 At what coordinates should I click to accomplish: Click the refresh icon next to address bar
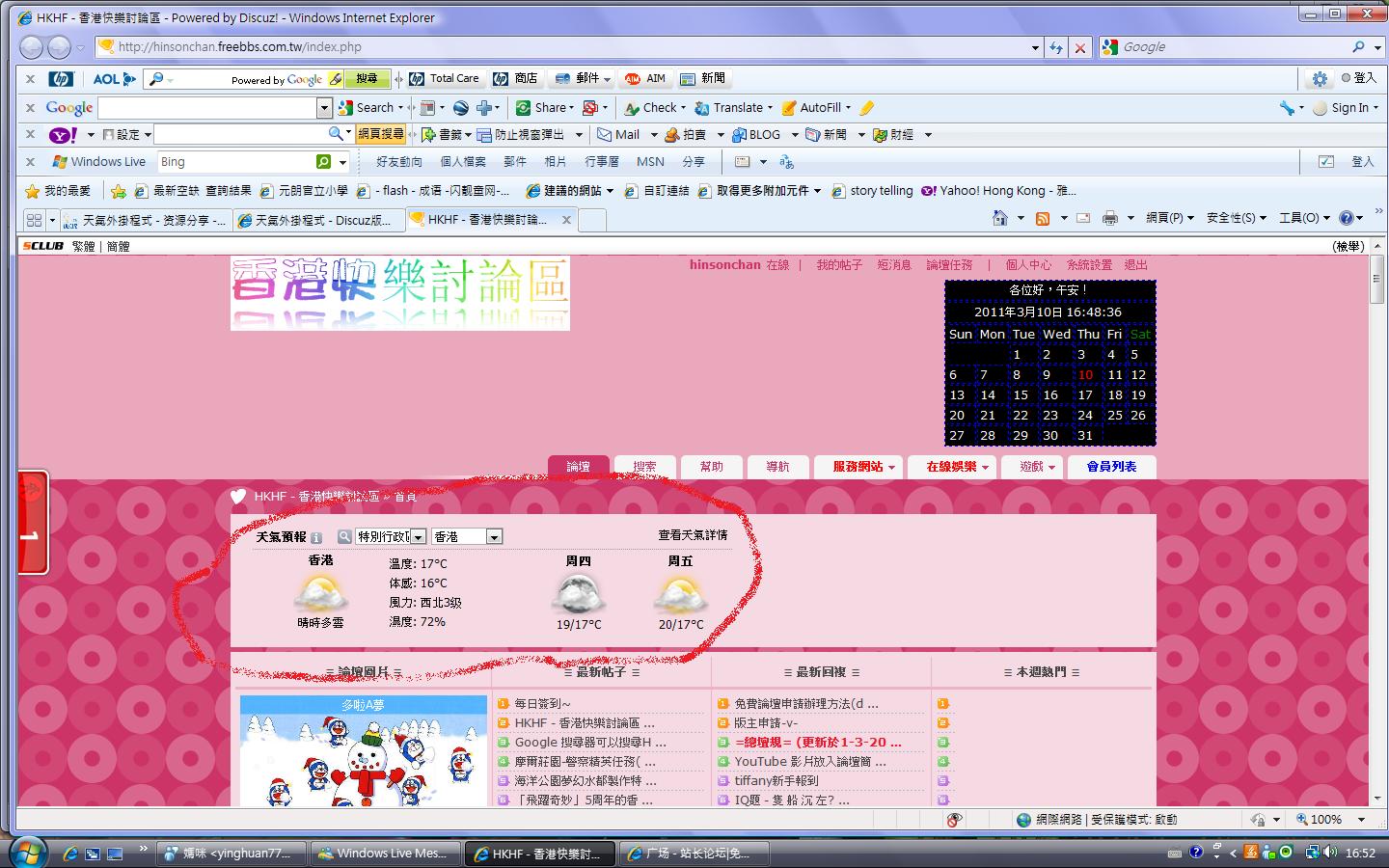point(1056,47)
